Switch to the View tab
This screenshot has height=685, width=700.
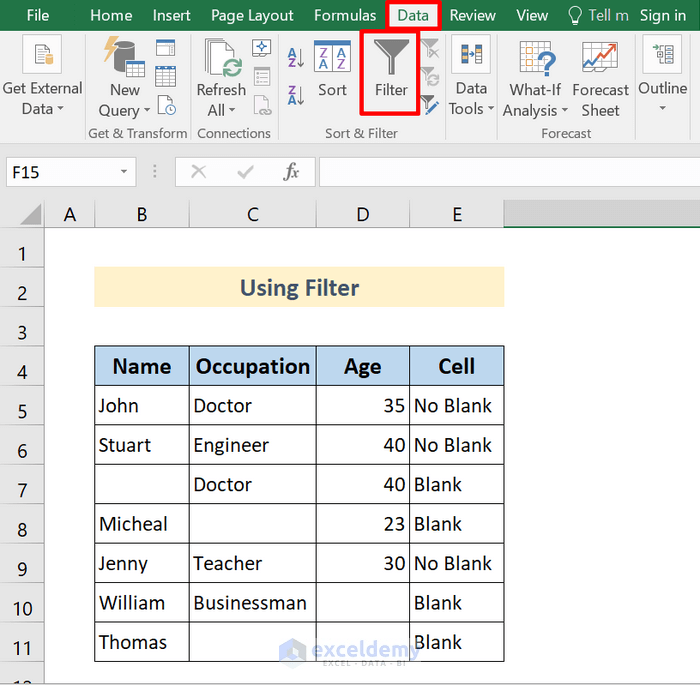[532, 16]
